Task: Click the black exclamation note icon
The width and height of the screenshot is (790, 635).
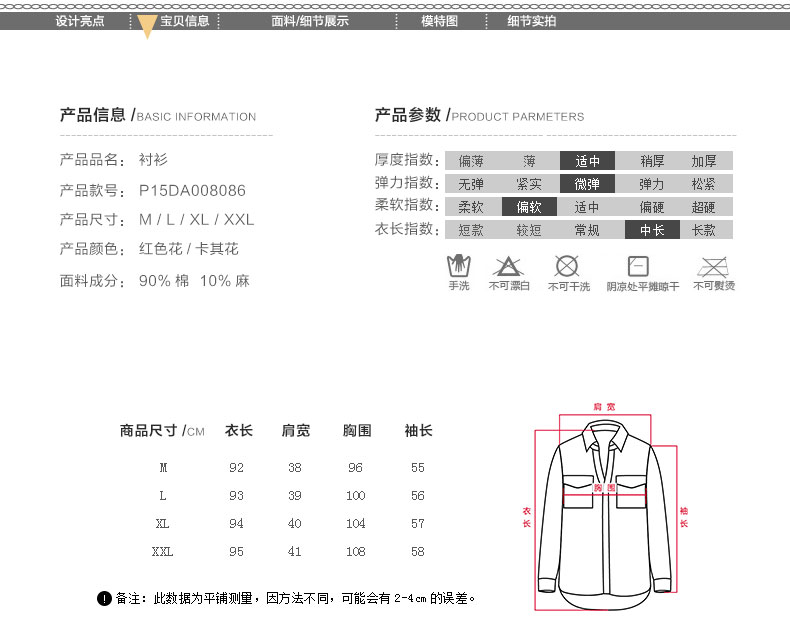Action: (104, 599)
